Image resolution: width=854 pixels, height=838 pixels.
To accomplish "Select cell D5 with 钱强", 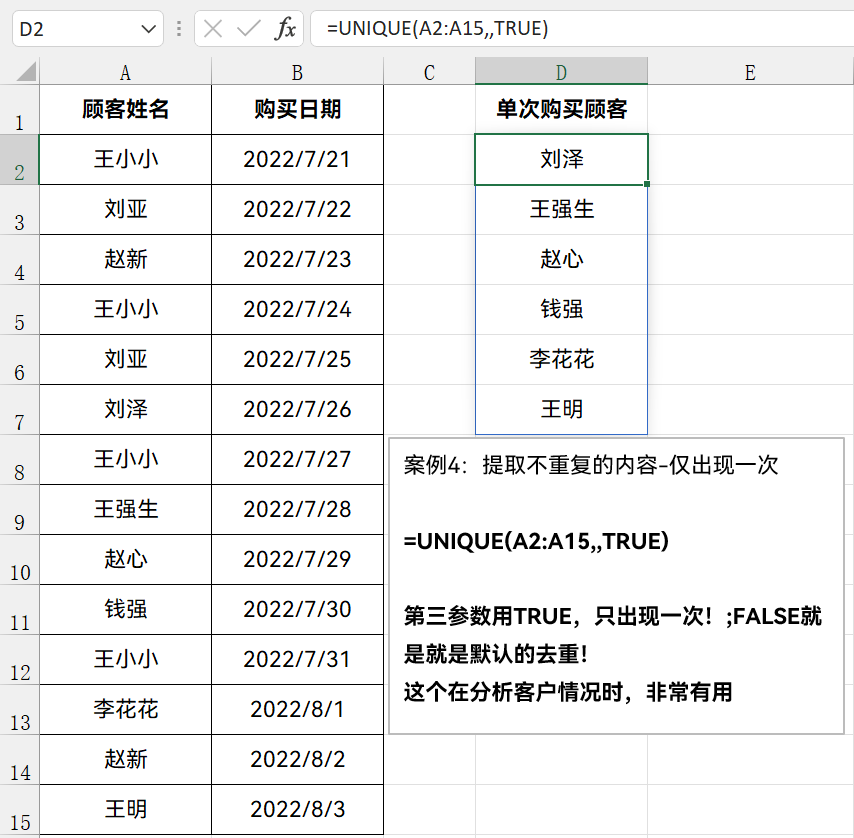I will click(x=562, y=310).
